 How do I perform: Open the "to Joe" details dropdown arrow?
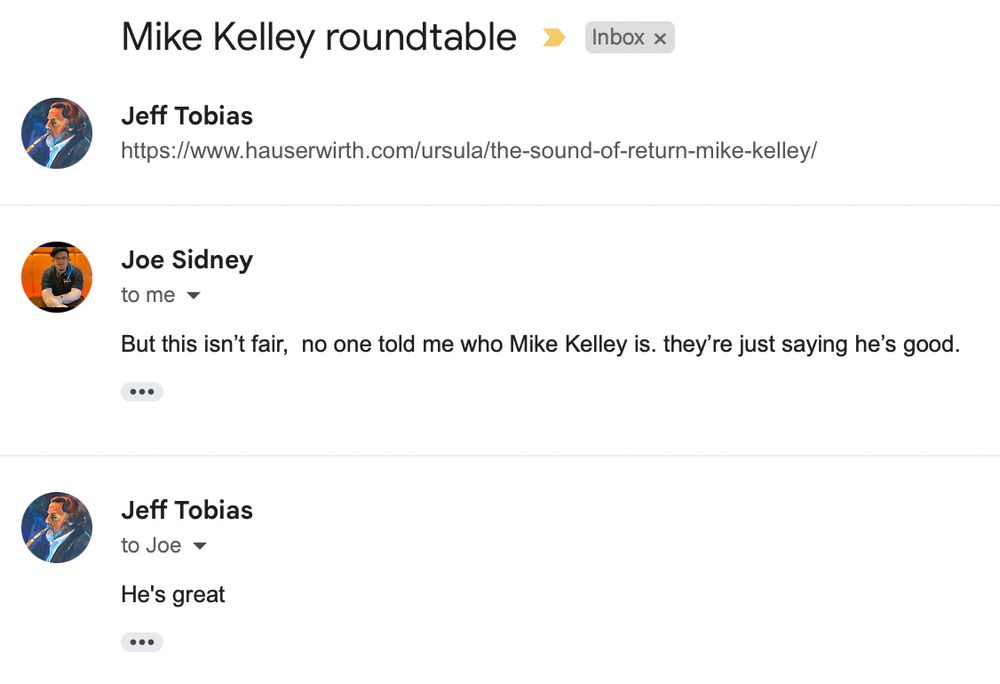pos(200,546)
